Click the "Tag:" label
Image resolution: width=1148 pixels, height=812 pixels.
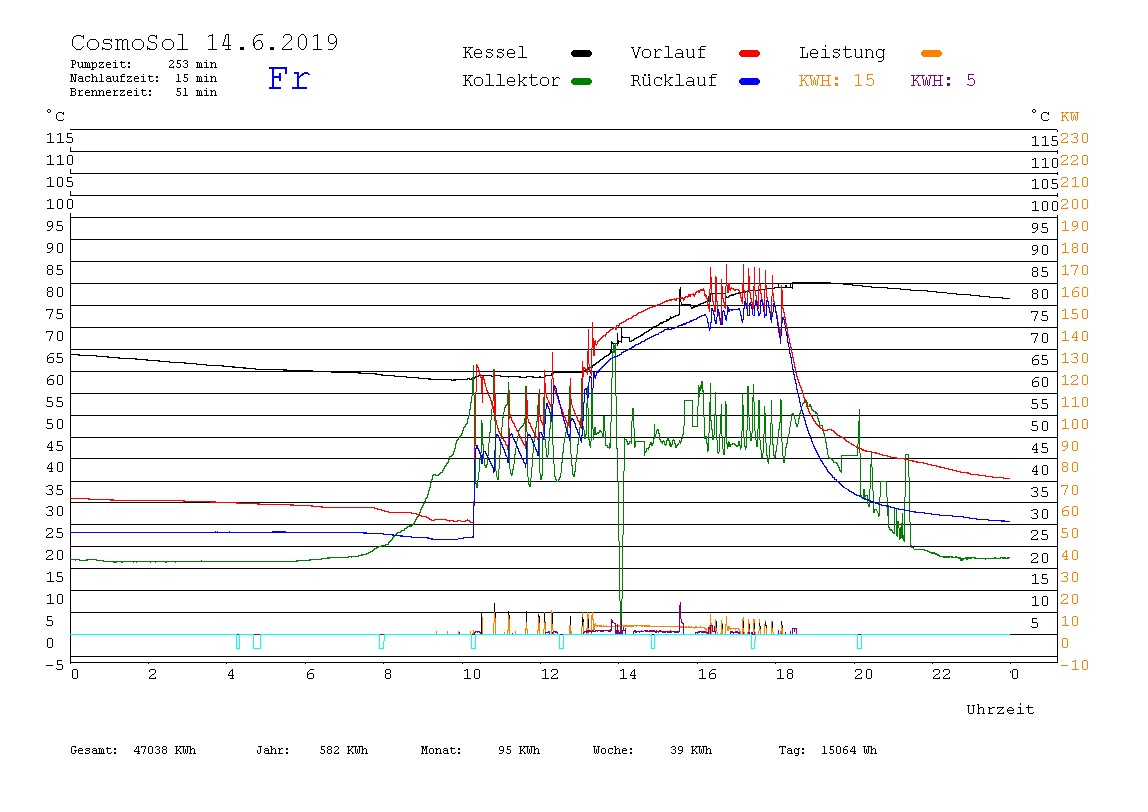791,750
